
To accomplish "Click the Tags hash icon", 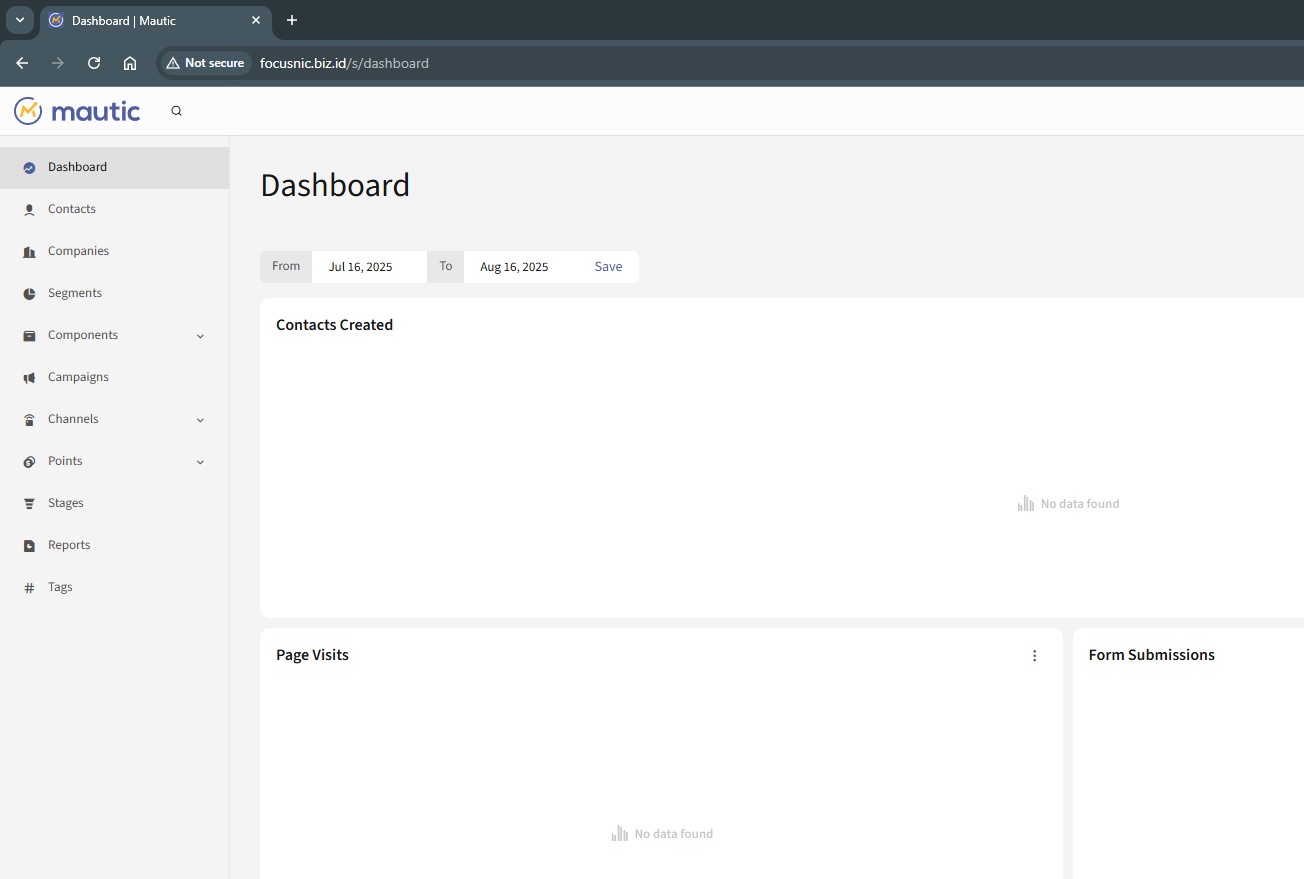I will [x=29, y=588].
